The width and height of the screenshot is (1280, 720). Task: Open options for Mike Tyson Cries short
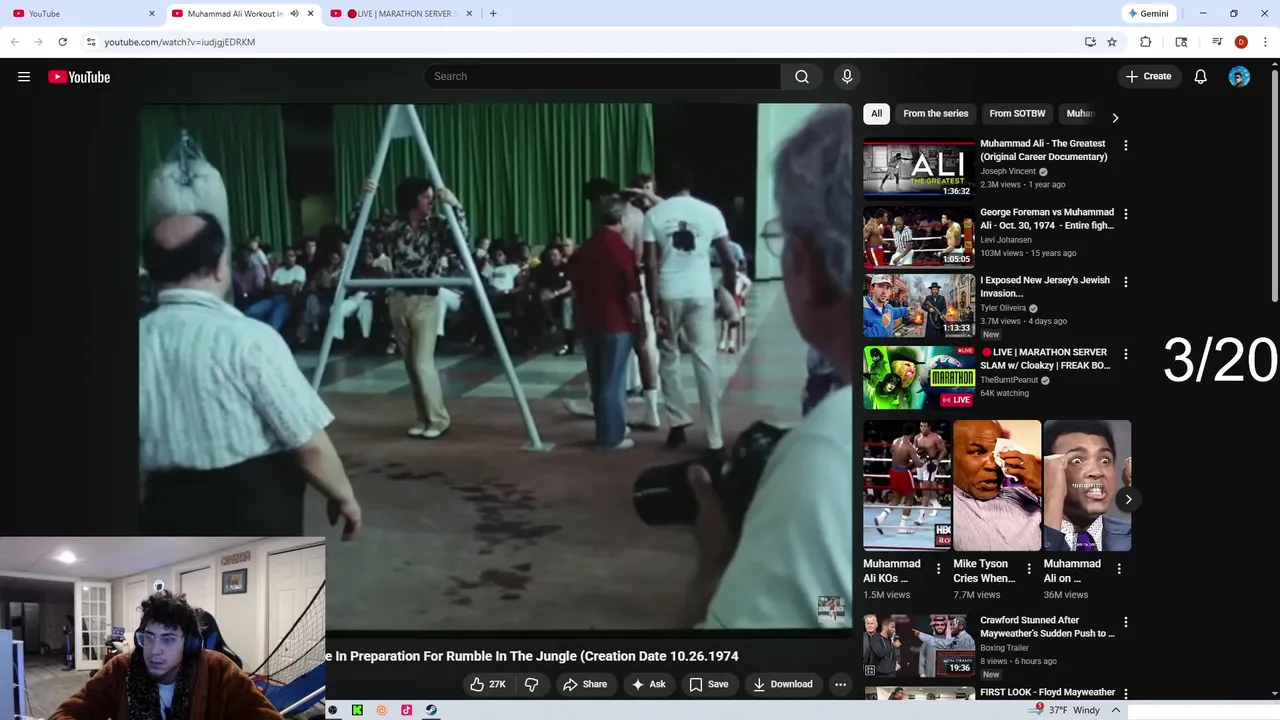point(1029,568)
